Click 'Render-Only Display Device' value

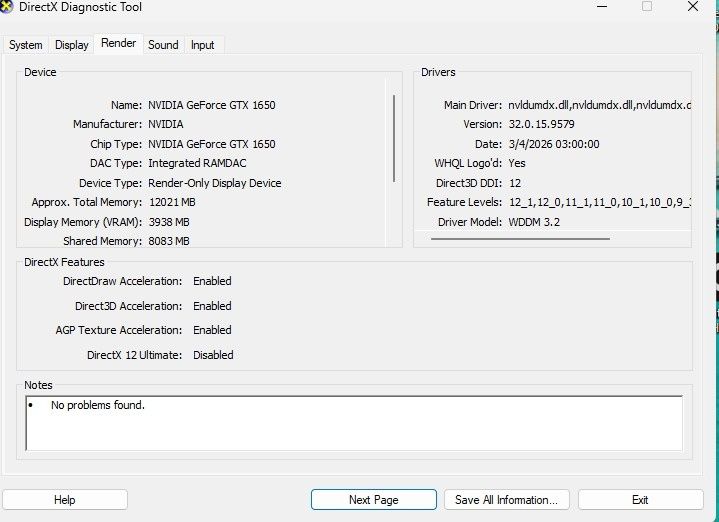[215, 183]
